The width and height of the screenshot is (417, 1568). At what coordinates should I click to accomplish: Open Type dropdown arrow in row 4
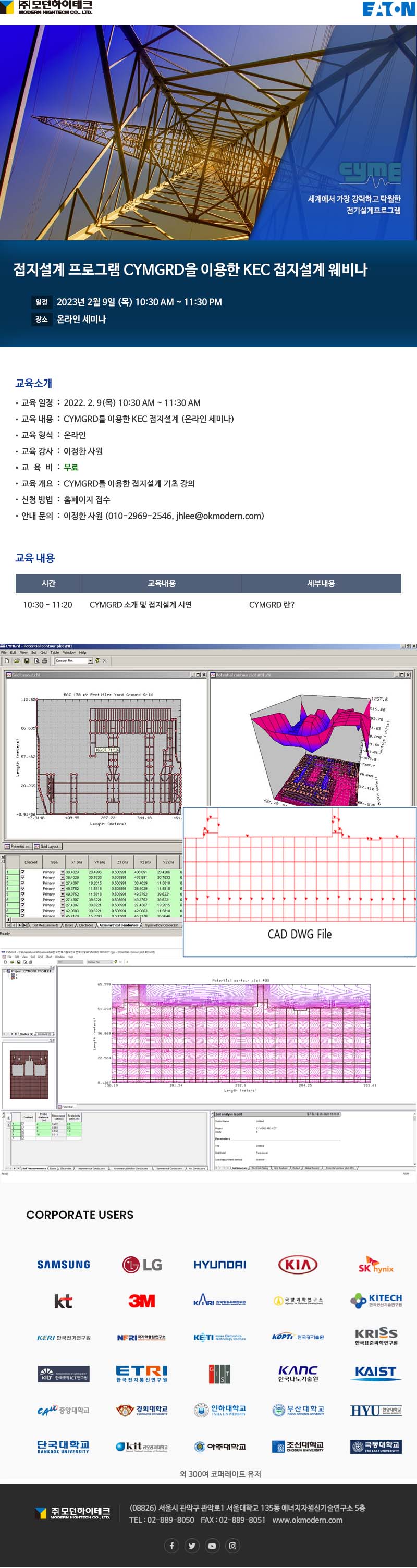point(62,888)
